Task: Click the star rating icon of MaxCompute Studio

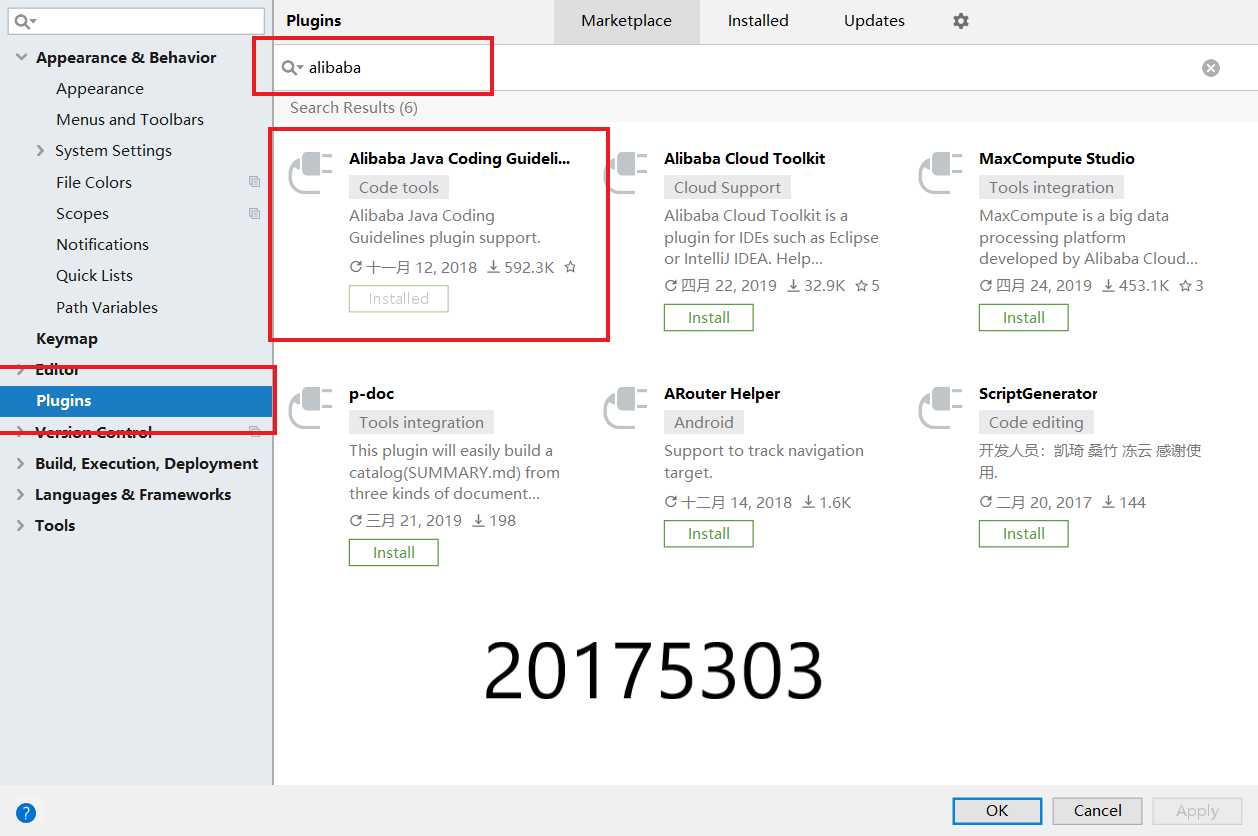Action: pos(1185,286)
